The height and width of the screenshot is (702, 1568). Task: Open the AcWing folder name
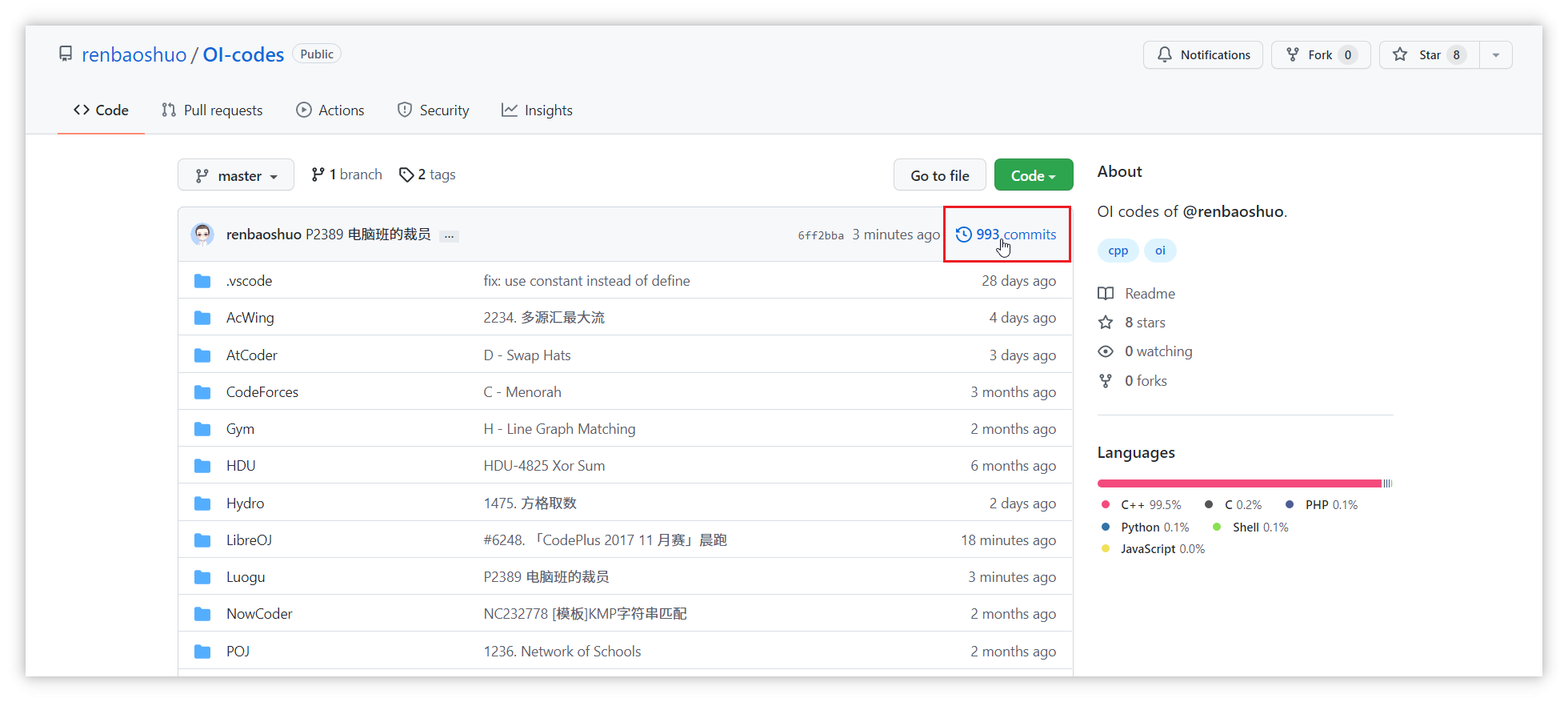pyautogui.click(x=250, y=318)
